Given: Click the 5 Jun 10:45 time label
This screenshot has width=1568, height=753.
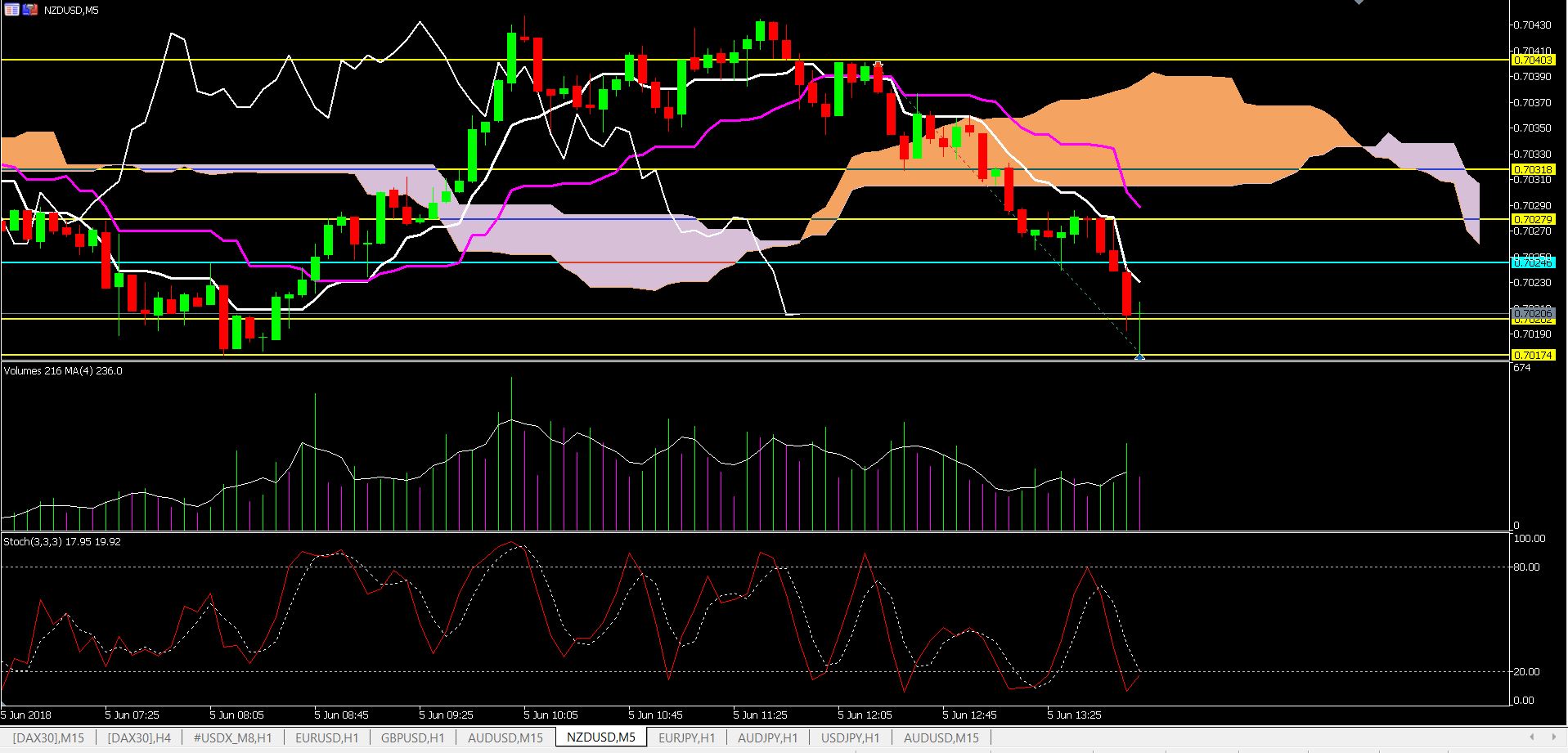Looking at the screenshot, I should pos(656,715).
